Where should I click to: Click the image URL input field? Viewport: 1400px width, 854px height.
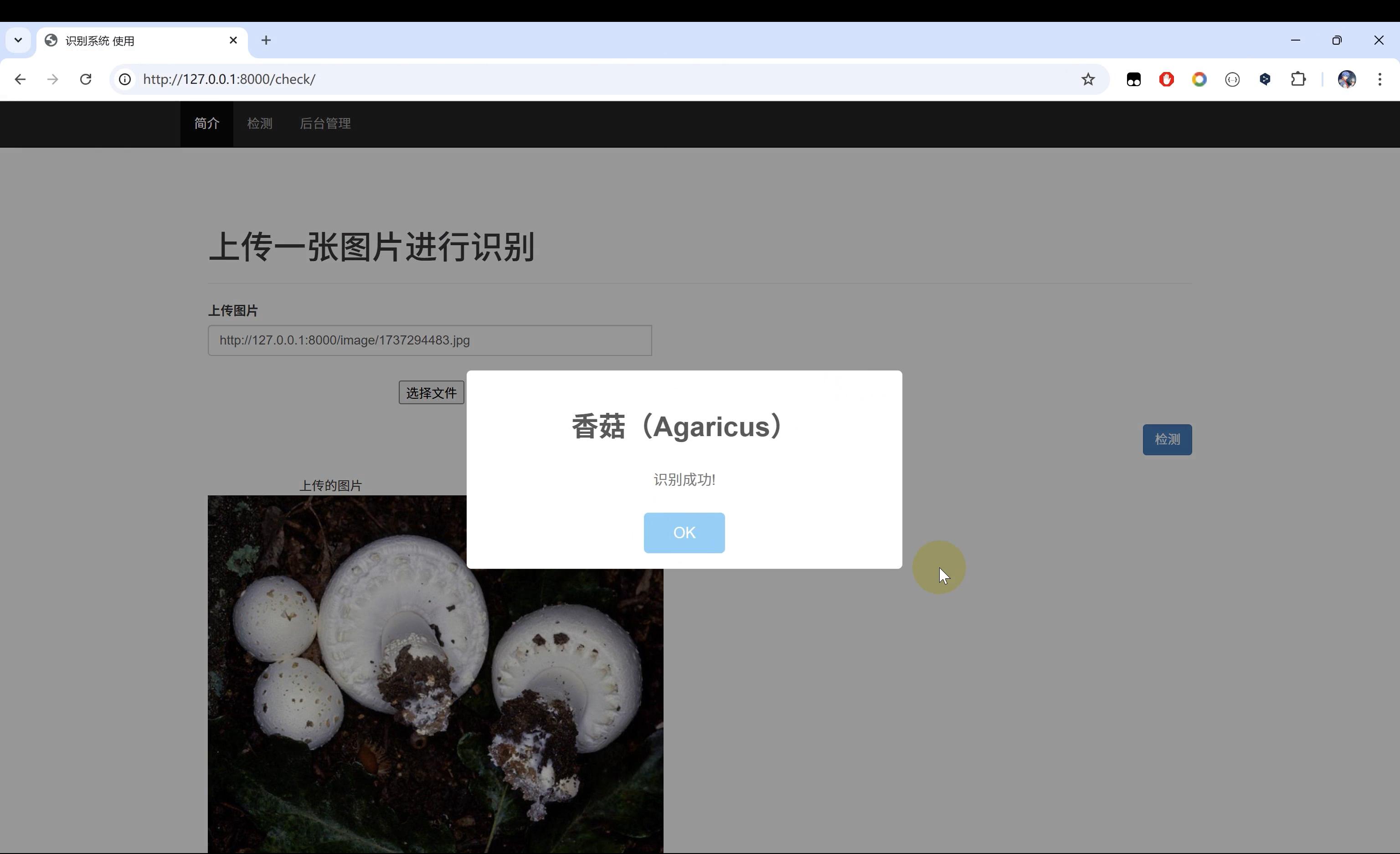(430, 340)
